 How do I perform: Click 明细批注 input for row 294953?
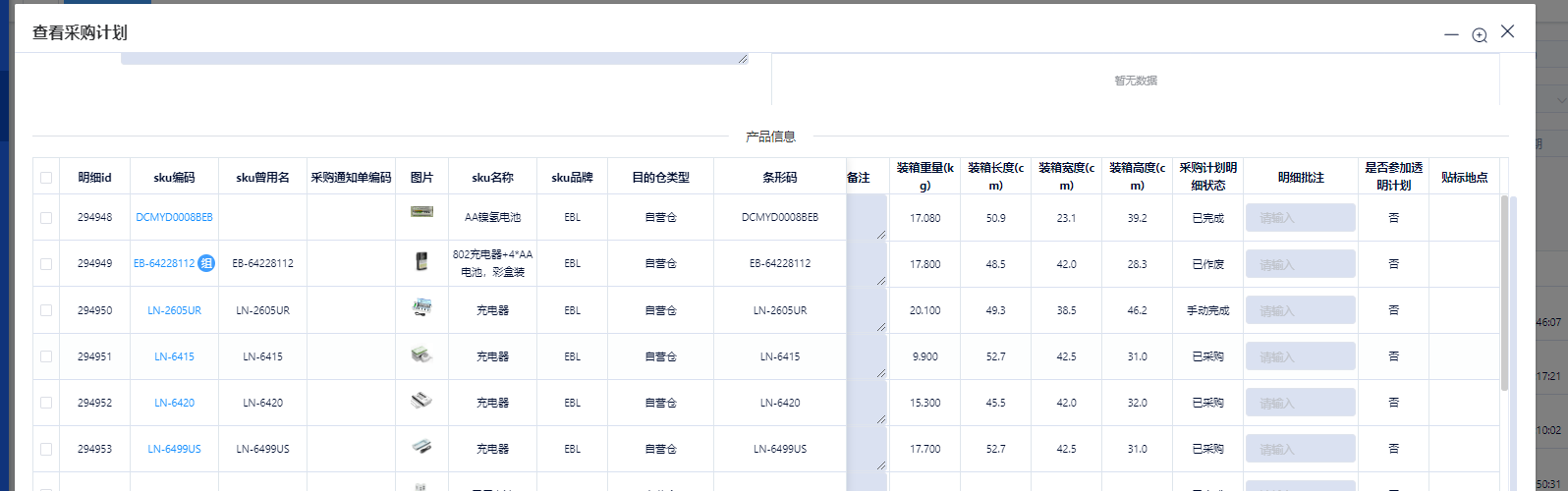(x=1301, y=449)
